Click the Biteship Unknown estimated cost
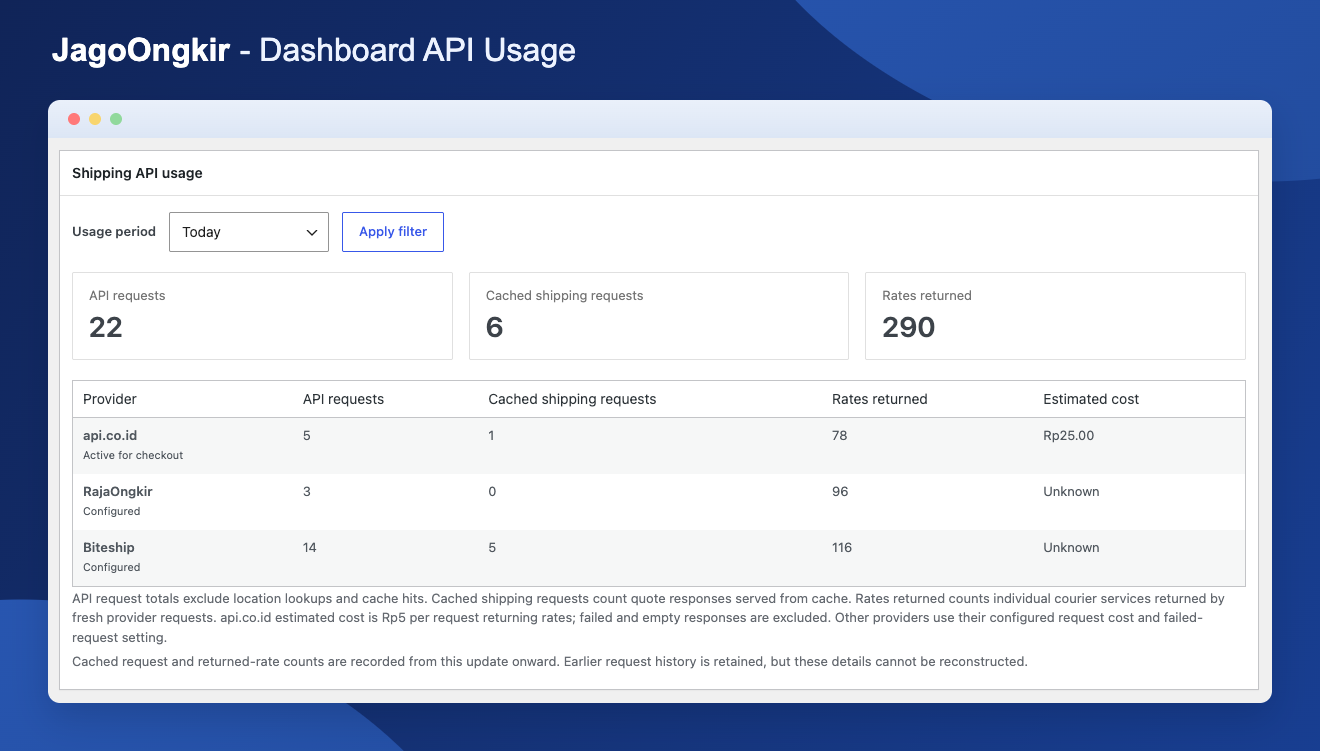Image resolution: width=1320 pixels, height=751 pixels. click(1071, 548)
